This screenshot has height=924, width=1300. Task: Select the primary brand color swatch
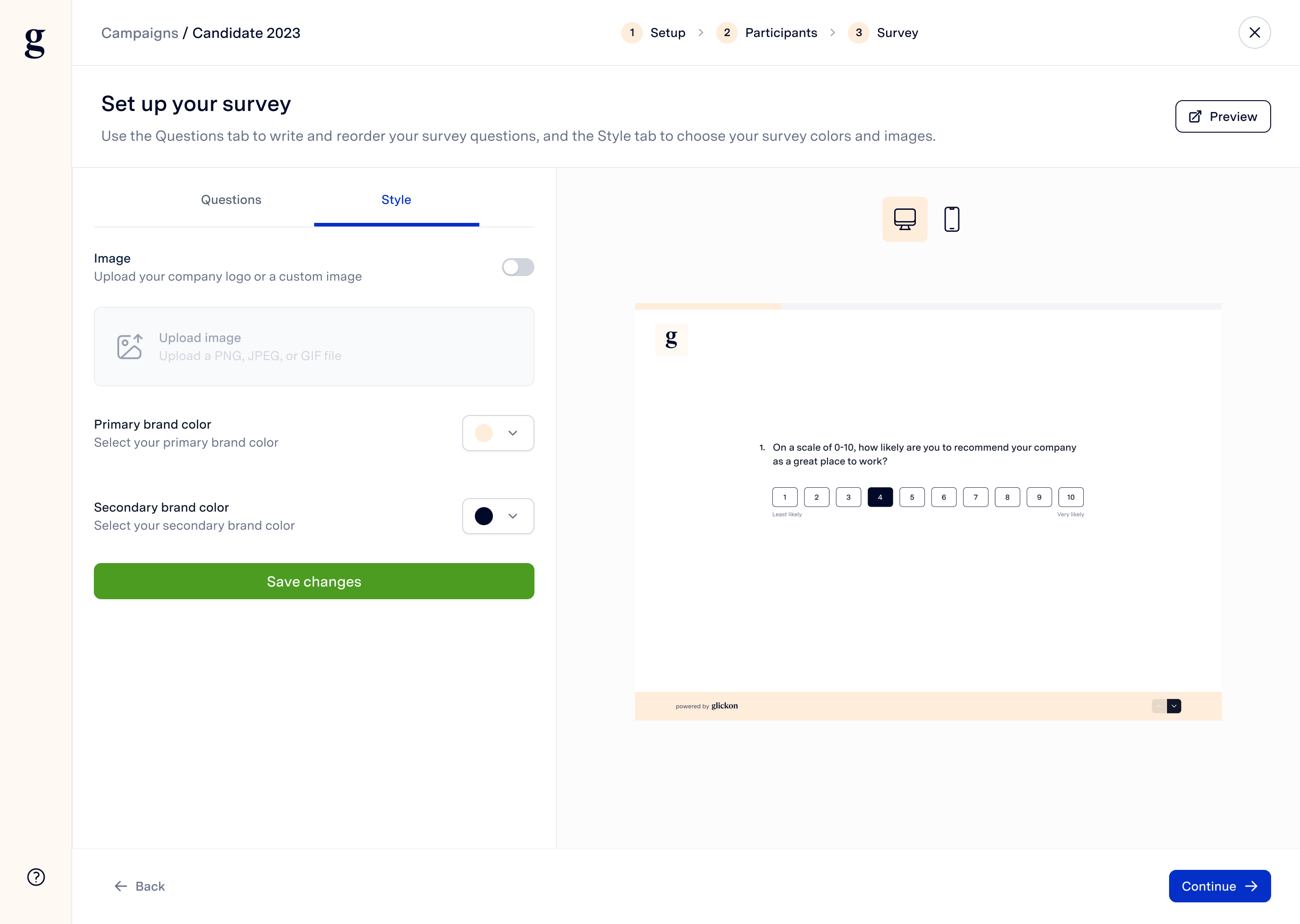pyautogui.click(x=484, y=433)
